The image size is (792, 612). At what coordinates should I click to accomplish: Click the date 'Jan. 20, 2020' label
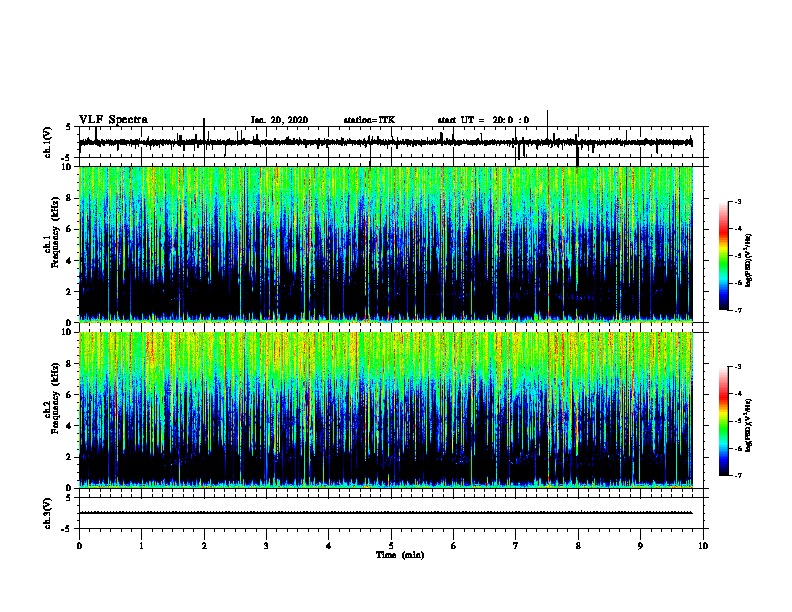pos(279,120)
